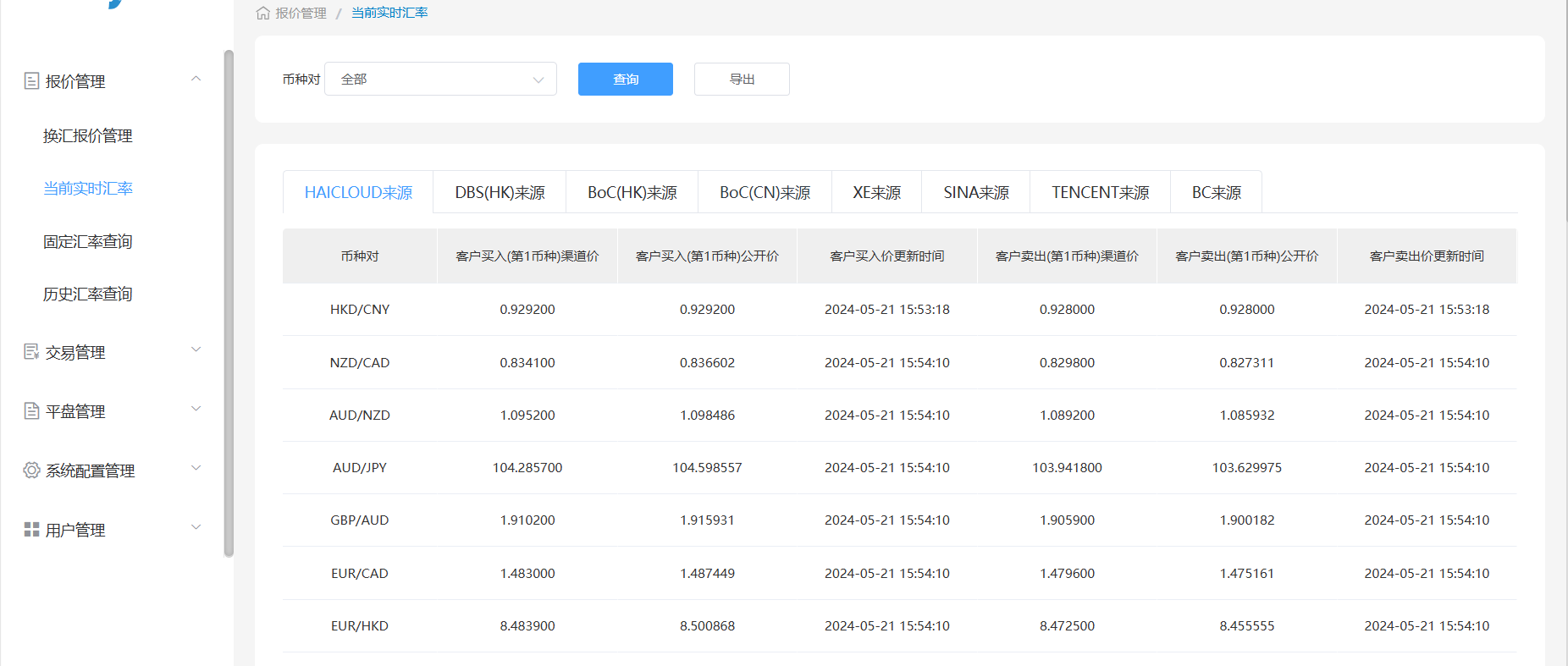
Task: Select the AUD/JPY currency pair cell
Action: pos(360,468)
